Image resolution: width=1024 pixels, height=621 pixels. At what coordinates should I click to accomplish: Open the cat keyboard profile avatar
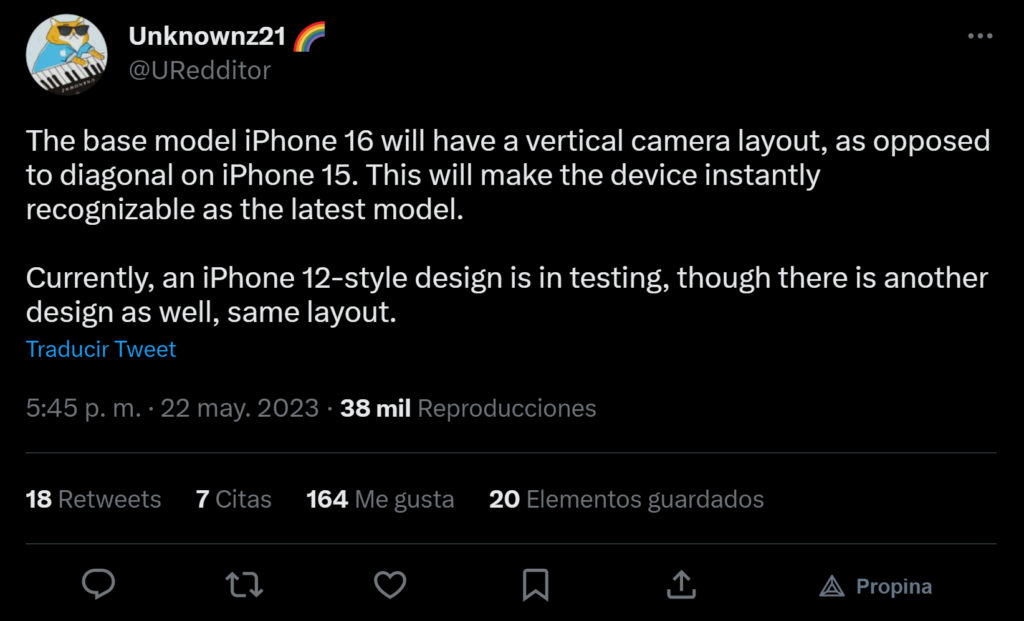(67, 54)
